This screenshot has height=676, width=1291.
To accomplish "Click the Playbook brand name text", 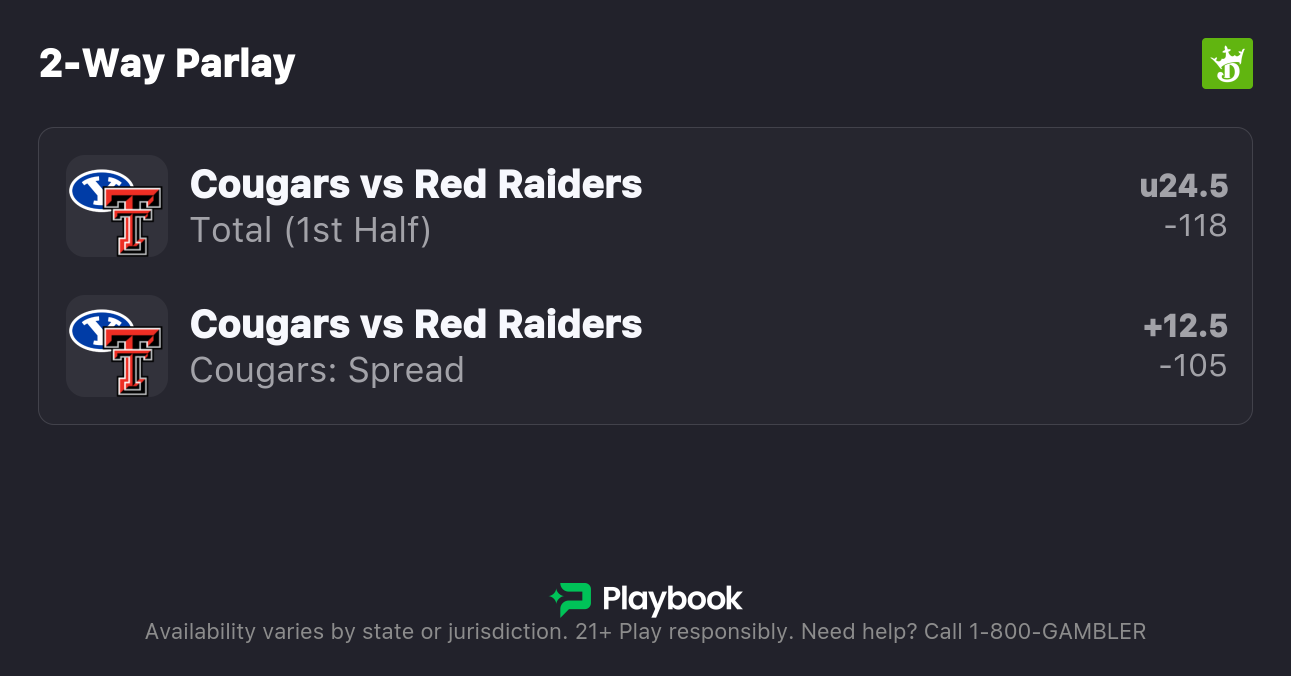I will [x=672, y=599].
